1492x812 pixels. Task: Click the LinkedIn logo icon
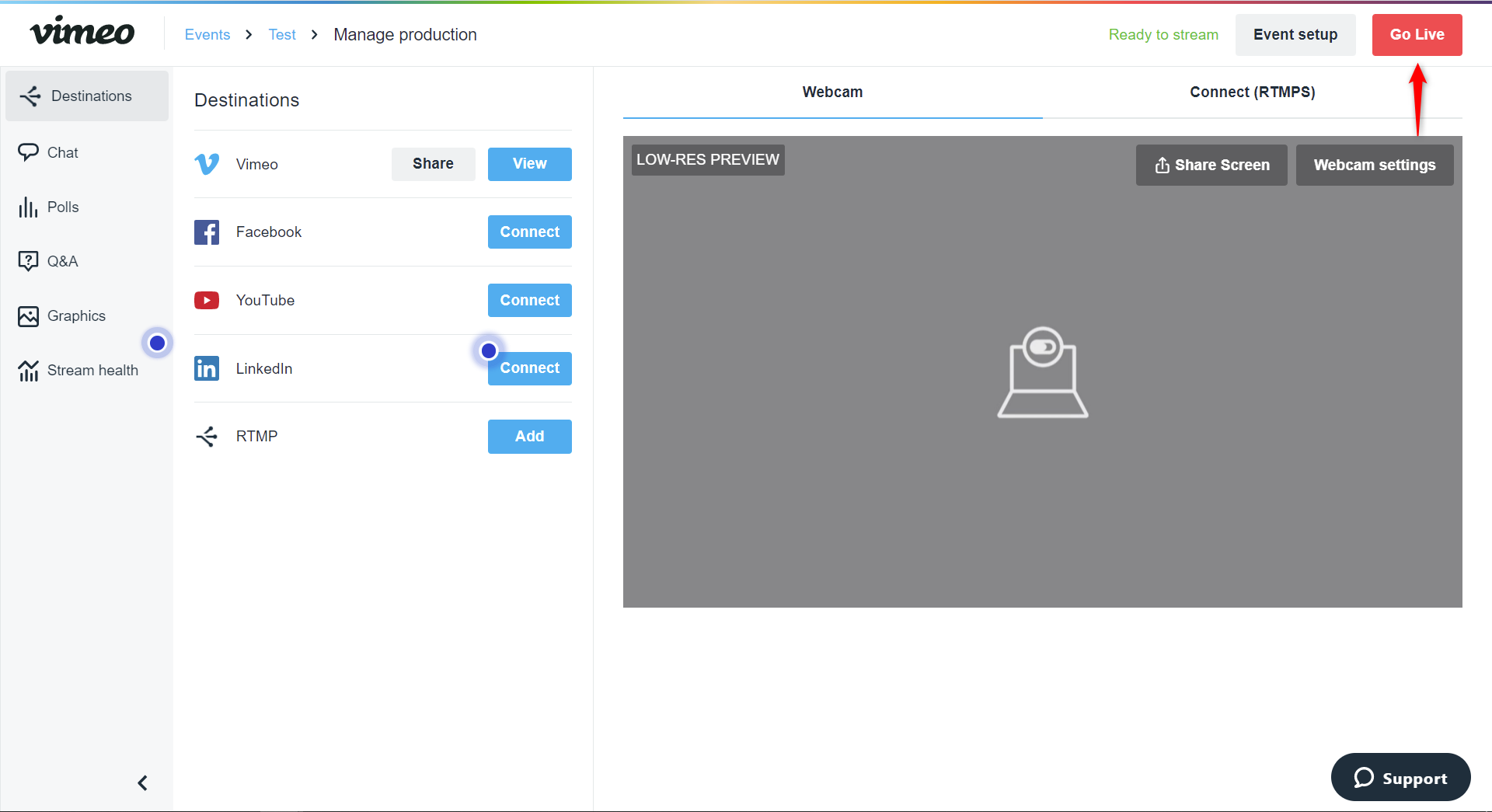207,368
